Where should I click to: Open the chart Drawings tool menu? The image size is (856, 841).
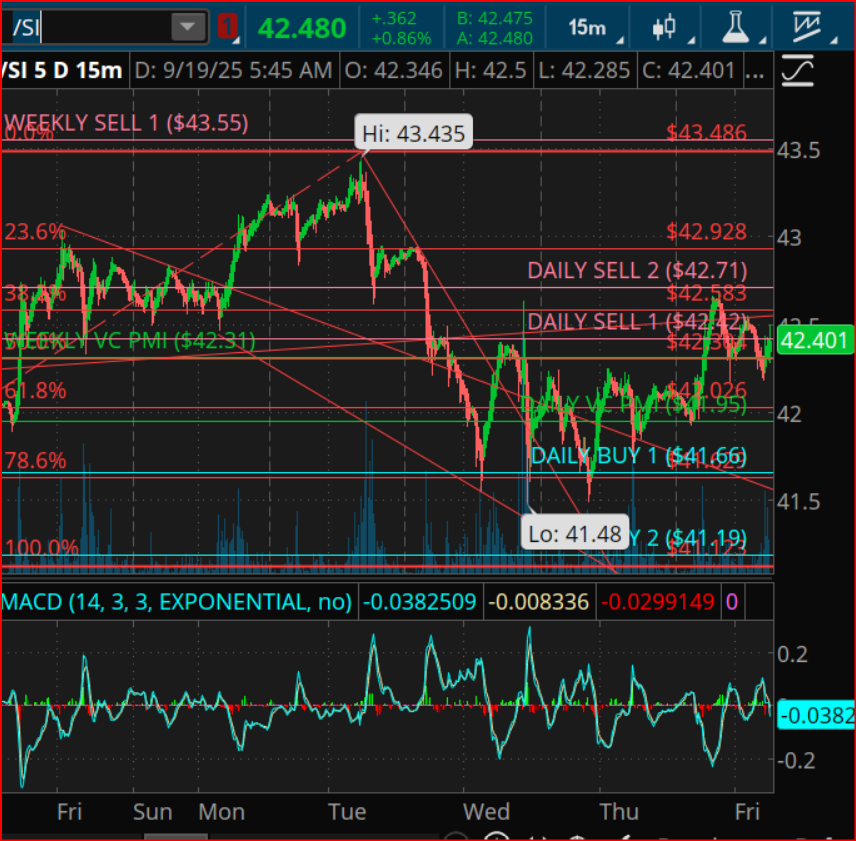tap(807, 27)
